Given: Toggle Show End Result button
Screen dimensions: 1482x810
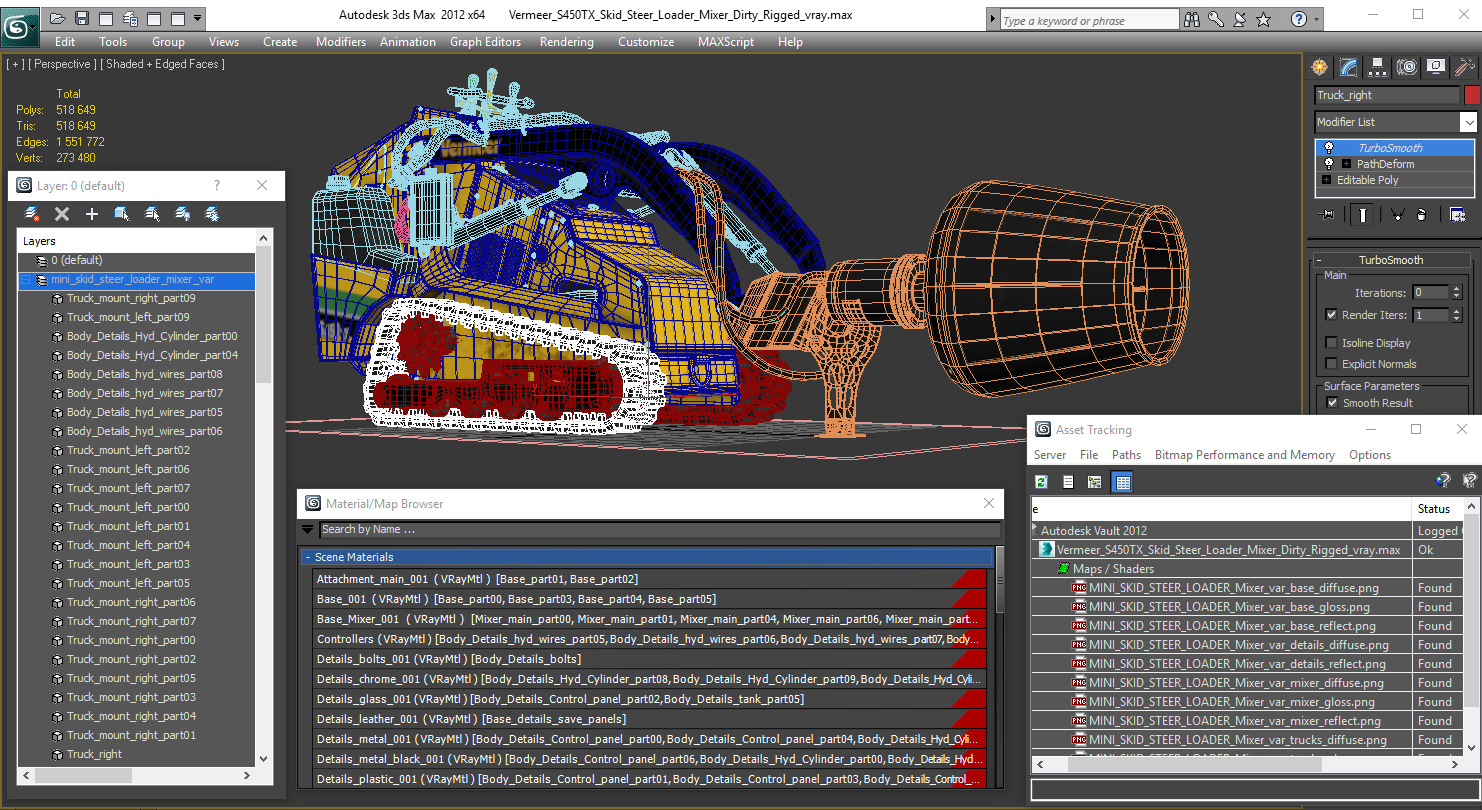Looking at the screenshot, I should point(1363,214).
